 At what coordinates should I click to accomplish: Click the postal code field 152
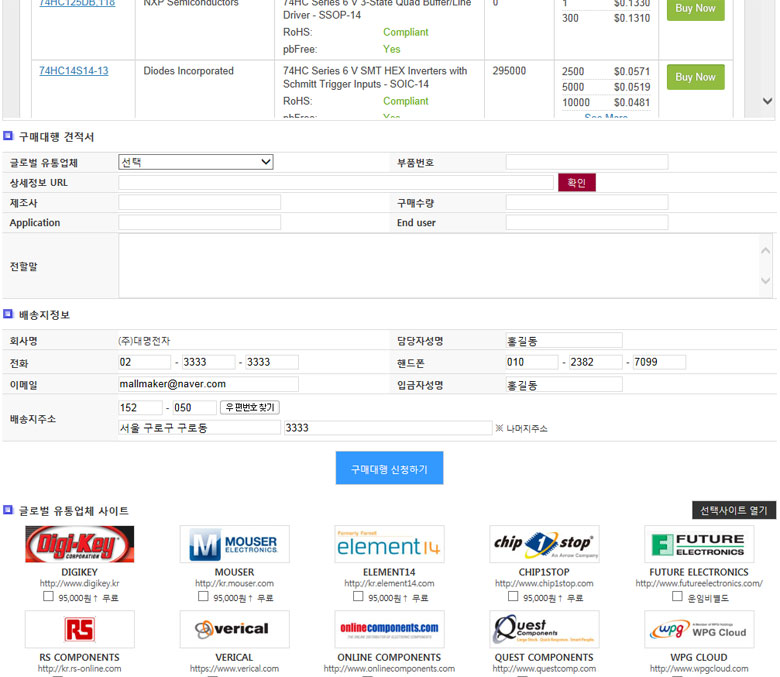point(140,407)
